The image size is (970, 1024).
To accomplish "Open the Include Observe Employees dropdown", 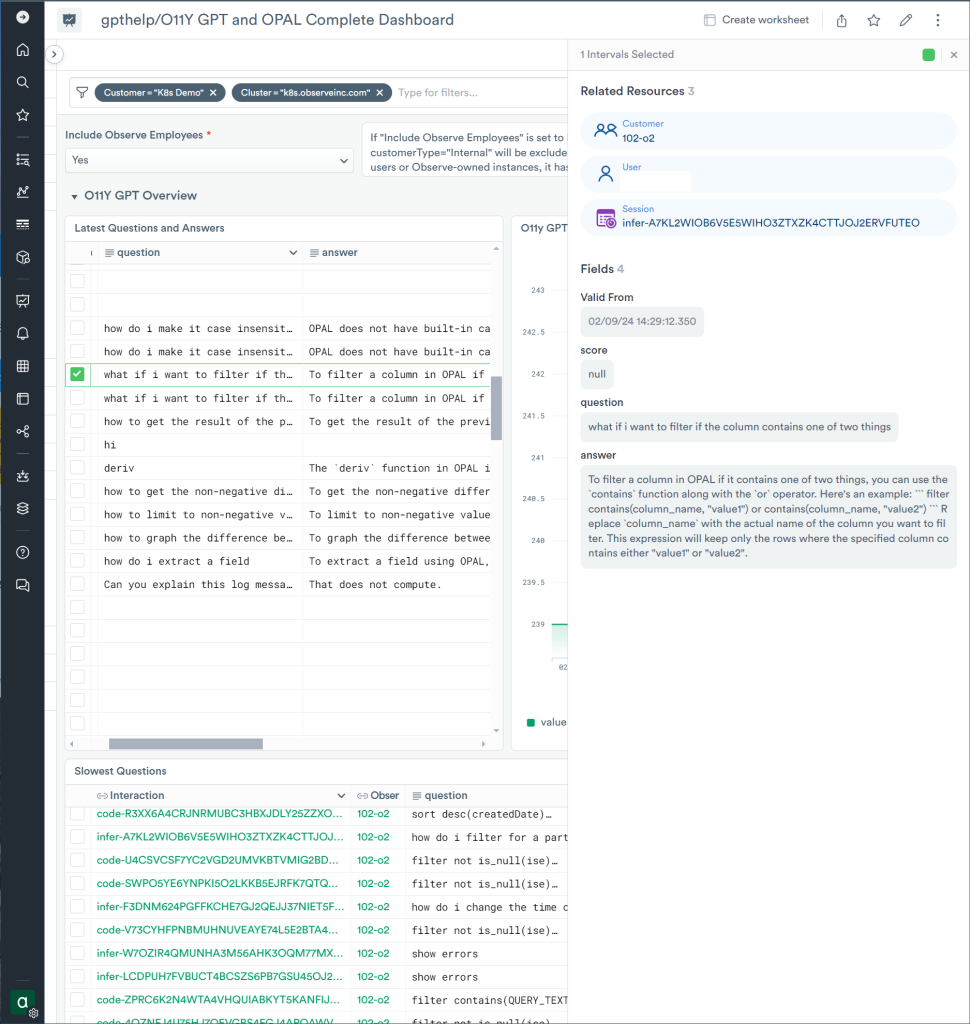I will click(209, 161).
